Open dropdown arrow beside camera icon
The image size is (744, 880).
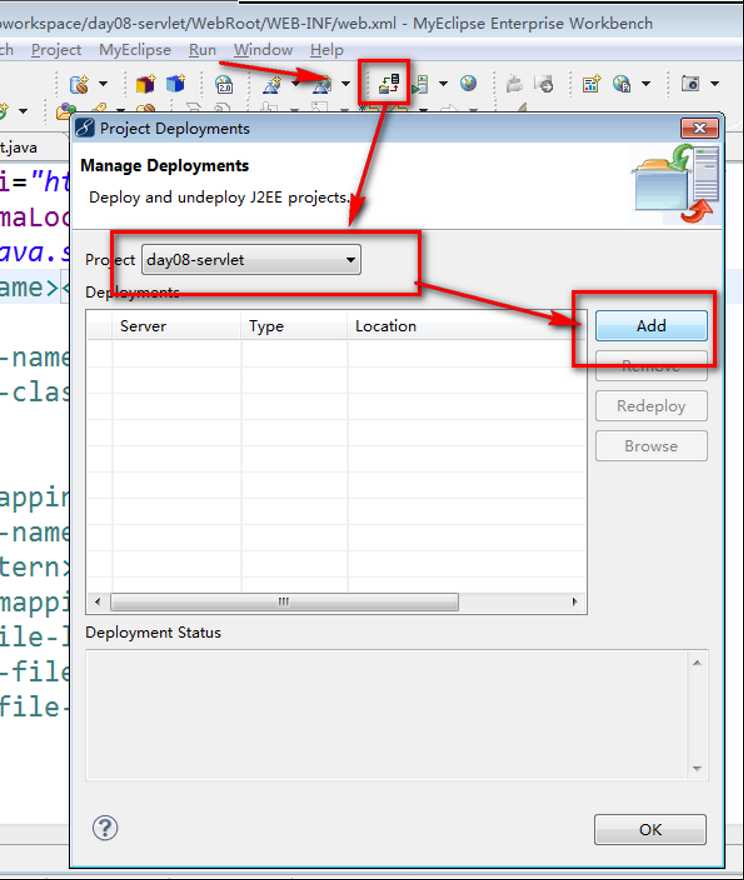714,84
